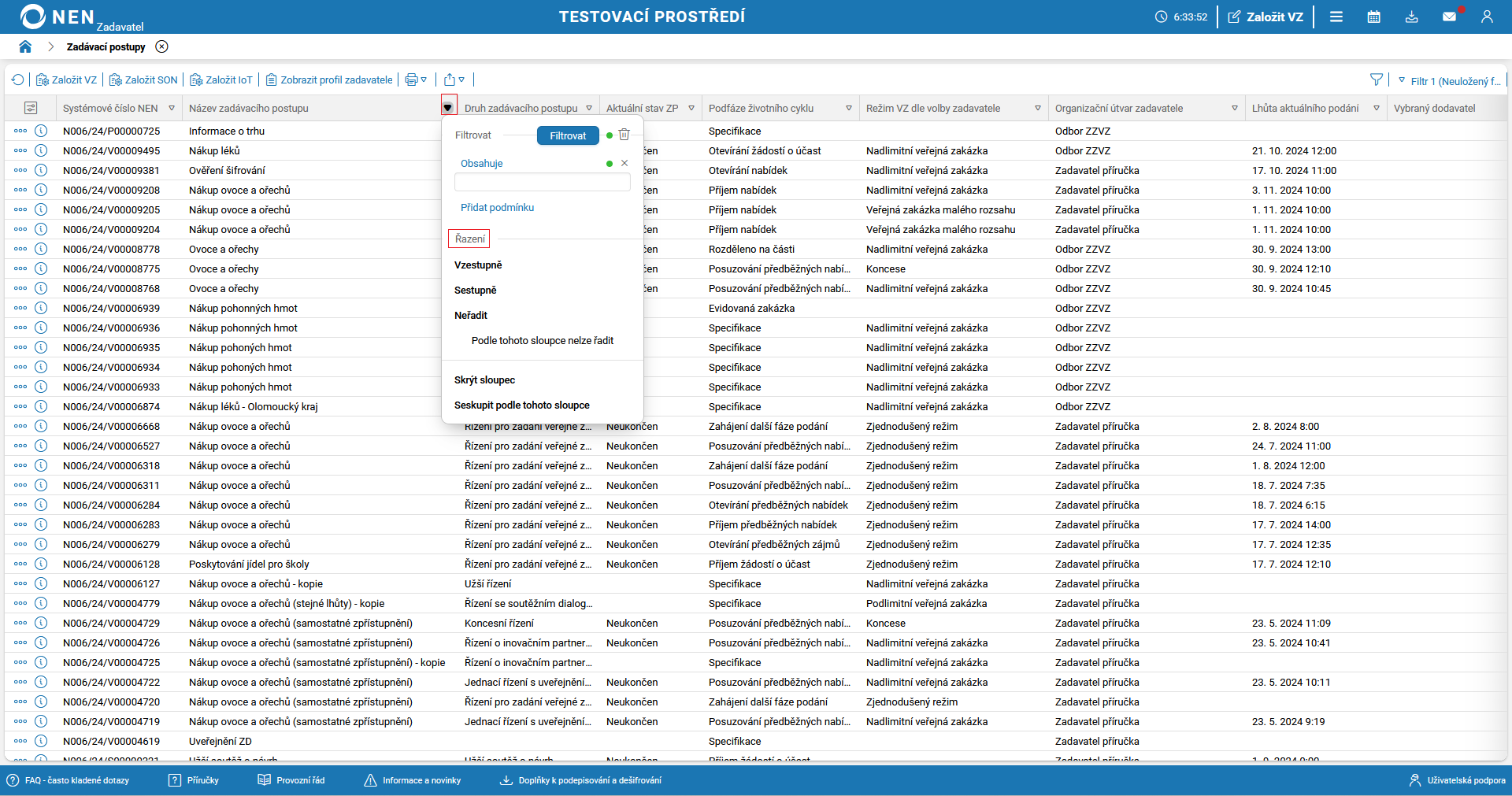Open row actions dots for N006/24/V00009381
1512x796 pixels.
click(x=20, y=170)
